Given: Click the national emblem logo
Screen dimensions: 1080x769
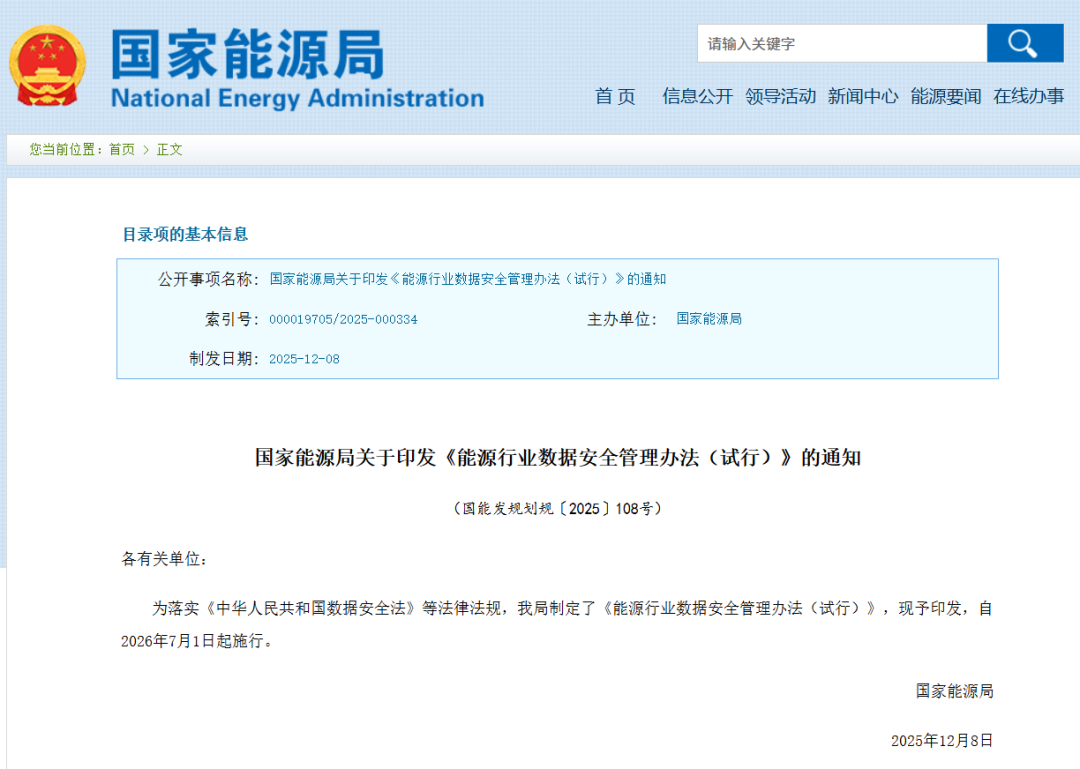Looking at the screenshot, I should [x=47, y=66].
